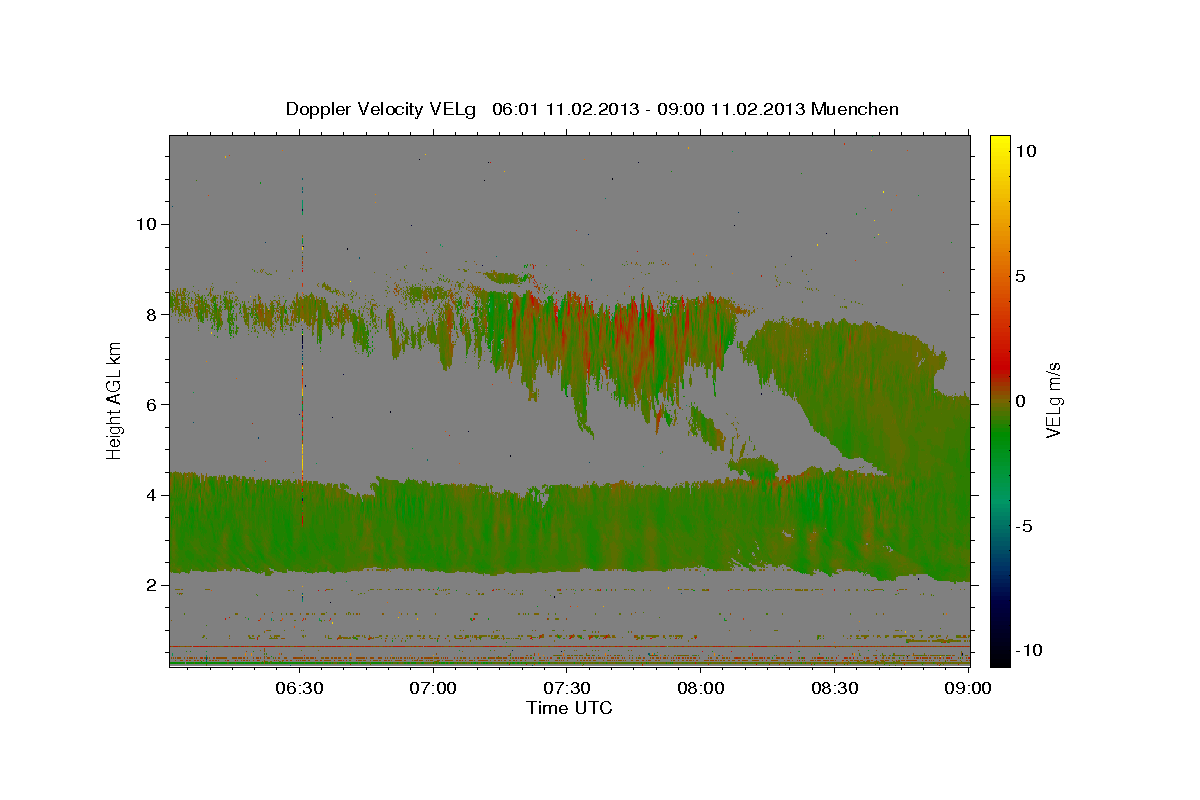Click the colorbar value -5 label
The image size is (1200, 800).
[1023, 526]
